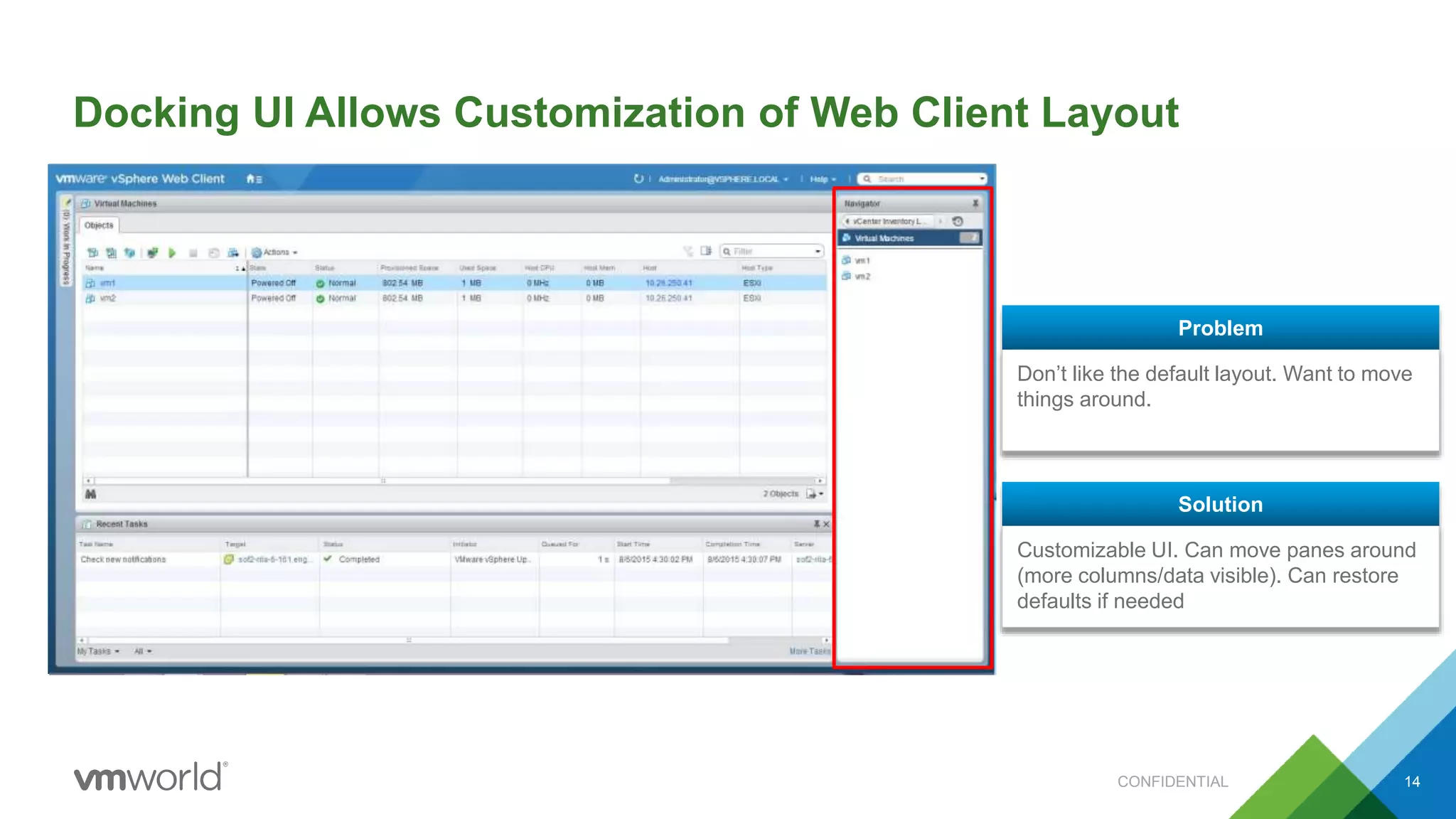Click the vm1 row VM icon
This screenshot has width=1456, height=819.
[90, 283]
